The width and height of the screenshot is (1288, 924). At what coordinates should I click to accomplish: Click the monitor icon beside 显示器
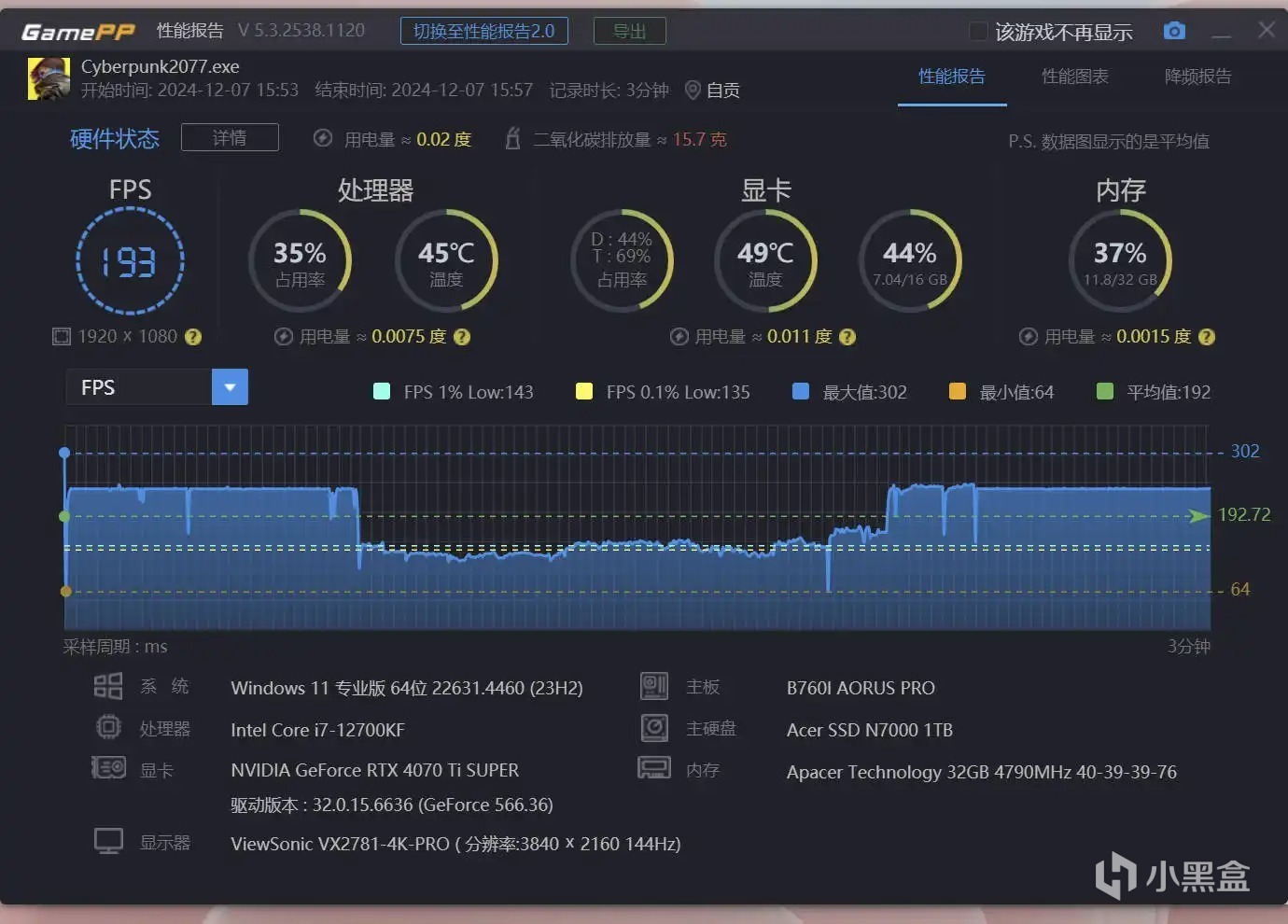click(108, 841)
